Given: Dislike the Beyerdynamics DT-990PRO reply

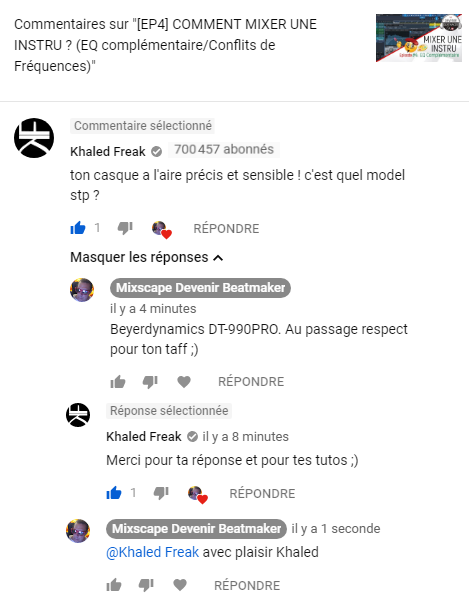Looking at the screenshot, I should click(x=150, y=382).
